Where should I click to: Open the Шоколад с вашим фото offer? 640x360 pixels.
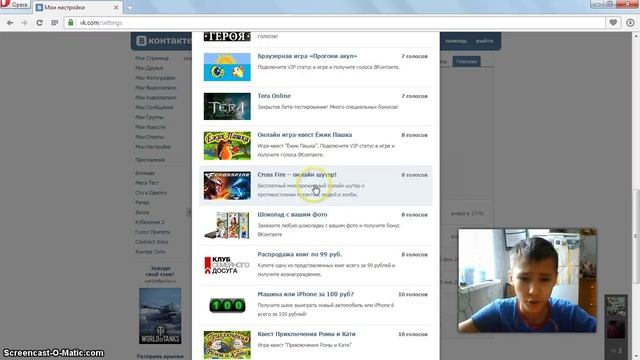click(x=292, y=214)
